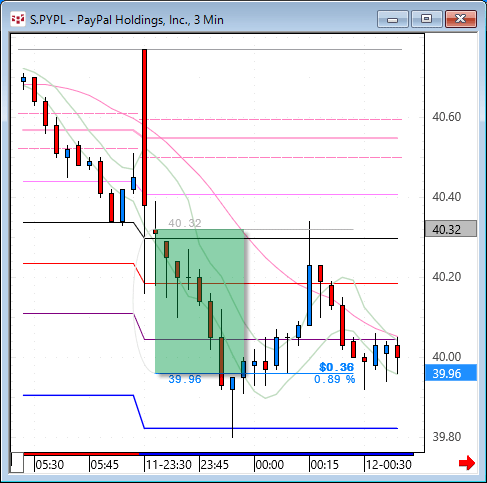This screenshot has width=487, height=483.
Task: Click the 12-00:30 time marker
Action: 389,465
